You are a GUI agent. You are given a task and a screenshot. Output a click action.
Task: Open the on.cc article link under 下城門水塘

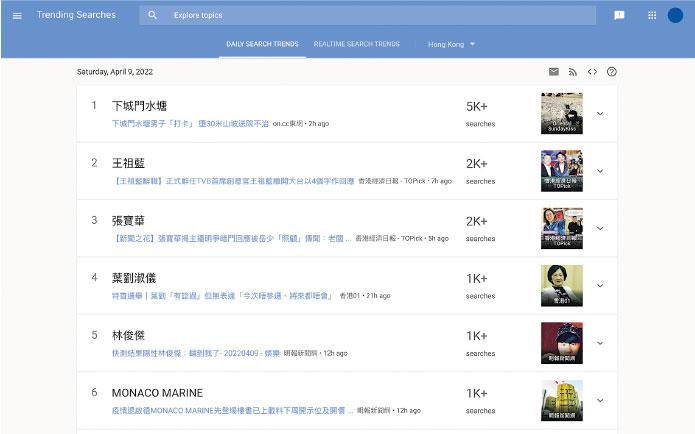coord(190,124)
